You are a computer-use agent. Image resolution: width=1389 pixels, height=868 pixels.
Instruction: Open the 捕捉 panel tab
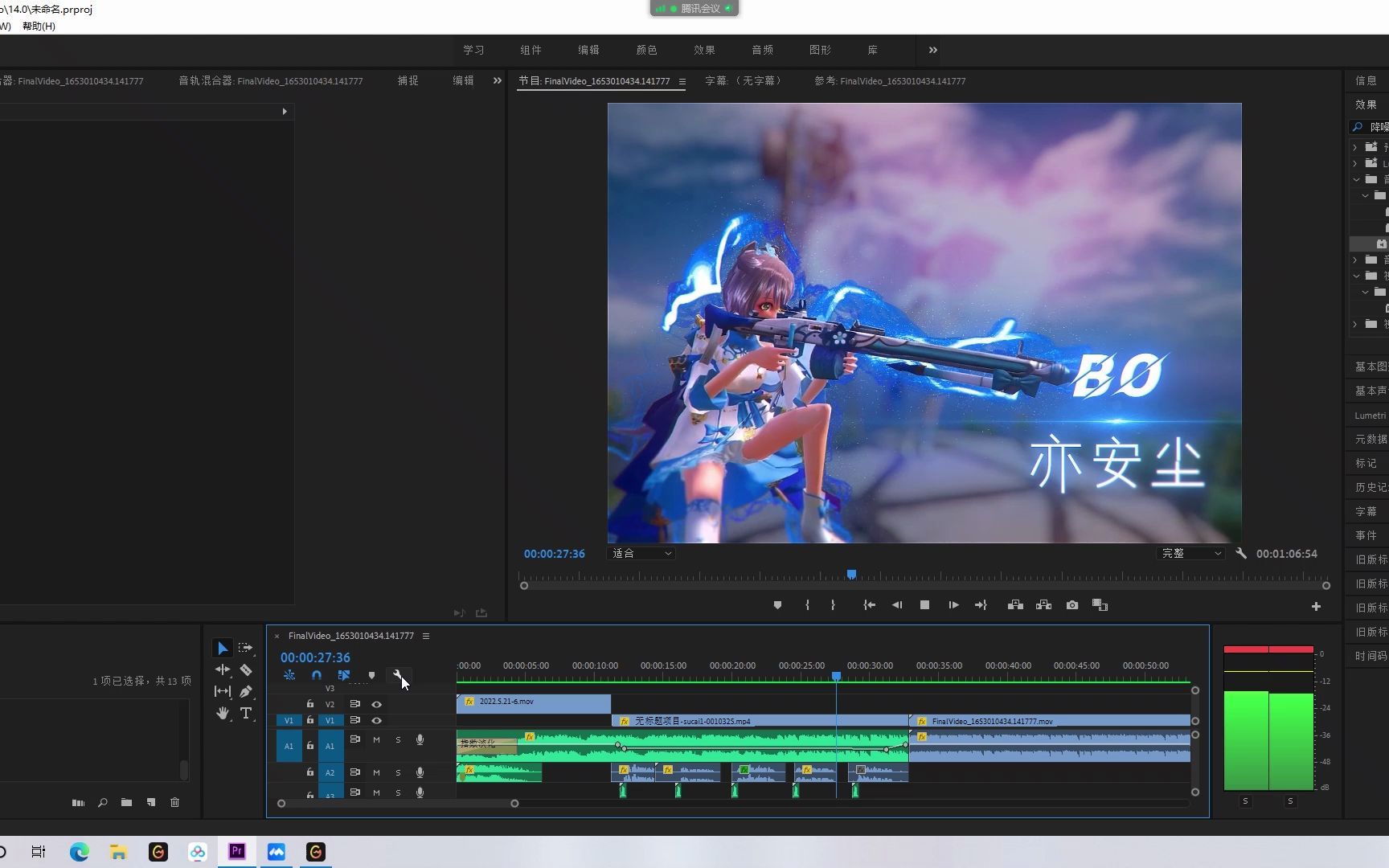tap(408, 80)
